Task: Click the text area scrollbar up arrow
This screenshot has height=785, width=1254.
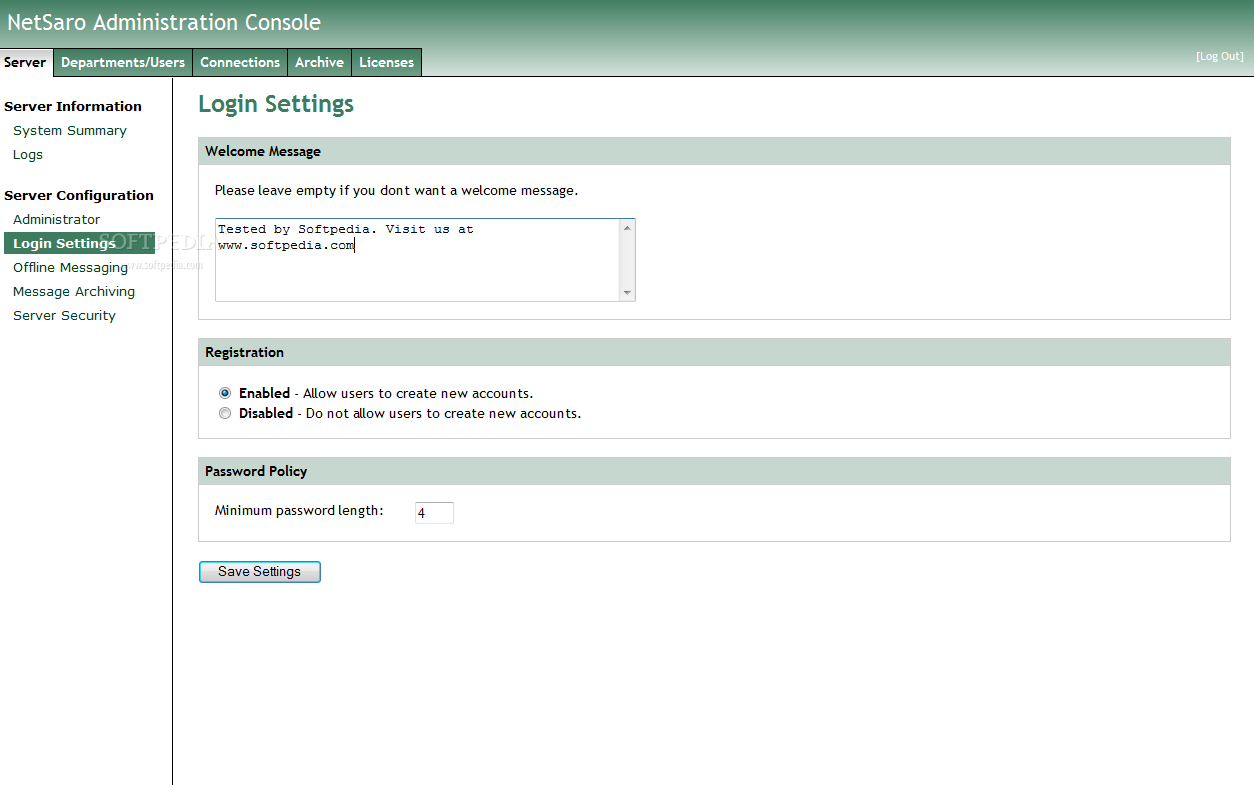Action: 627,227
